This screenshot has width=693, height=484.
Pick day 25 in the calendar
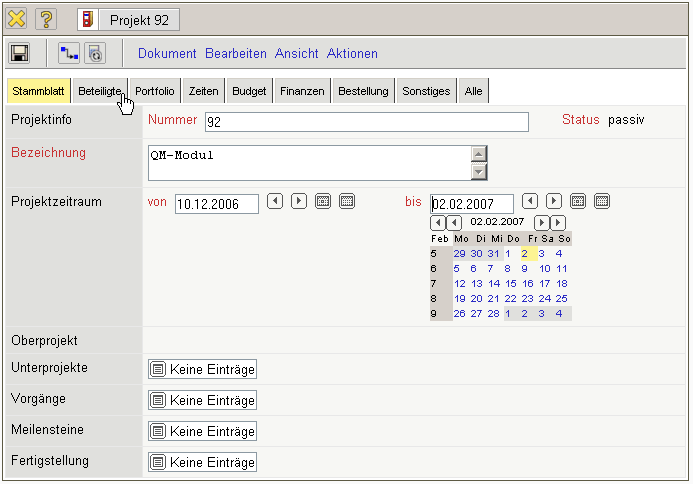[562, 299]
